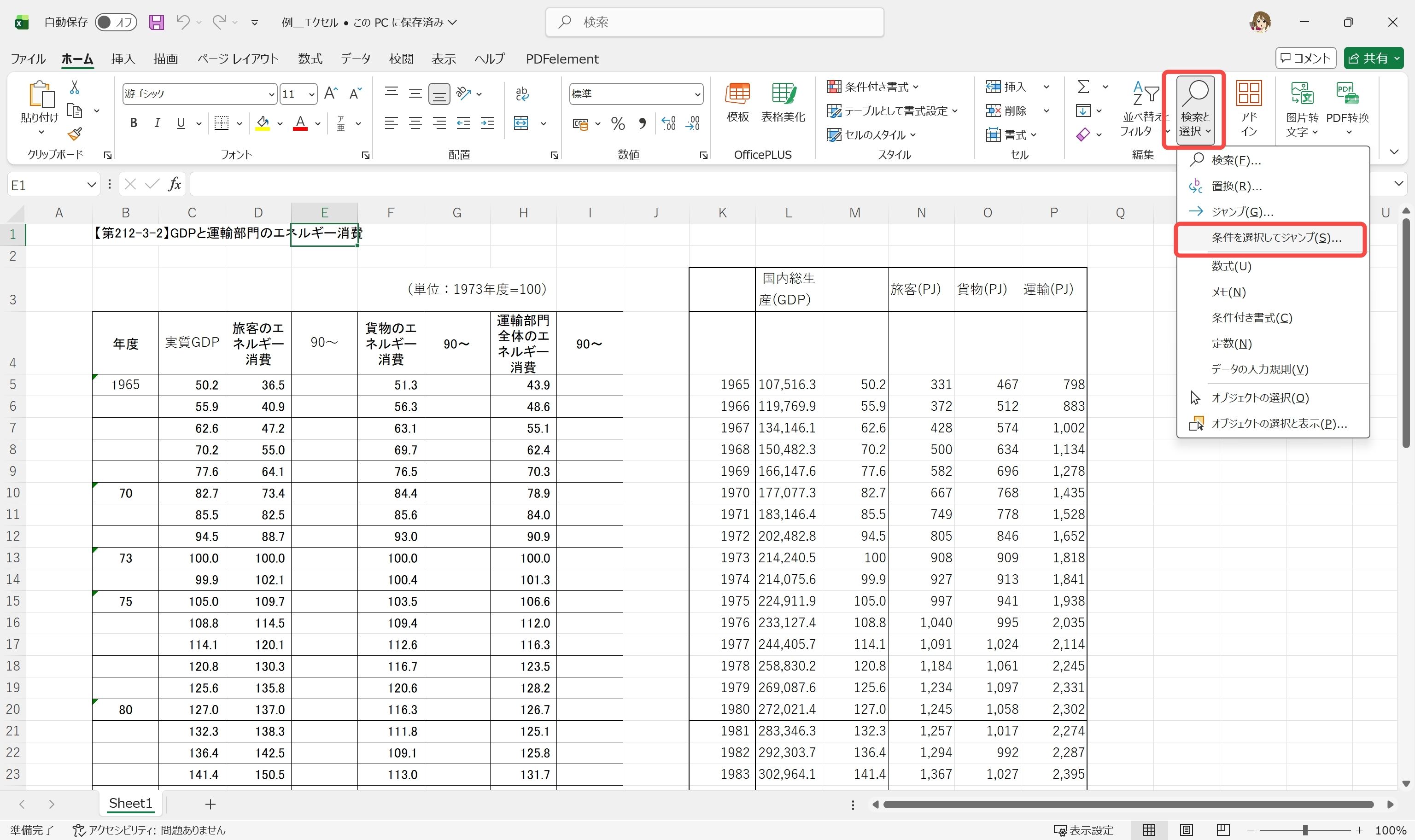1415x840 pixels.
Task: Click the コメント button
Action: [x=1305, y=58]
